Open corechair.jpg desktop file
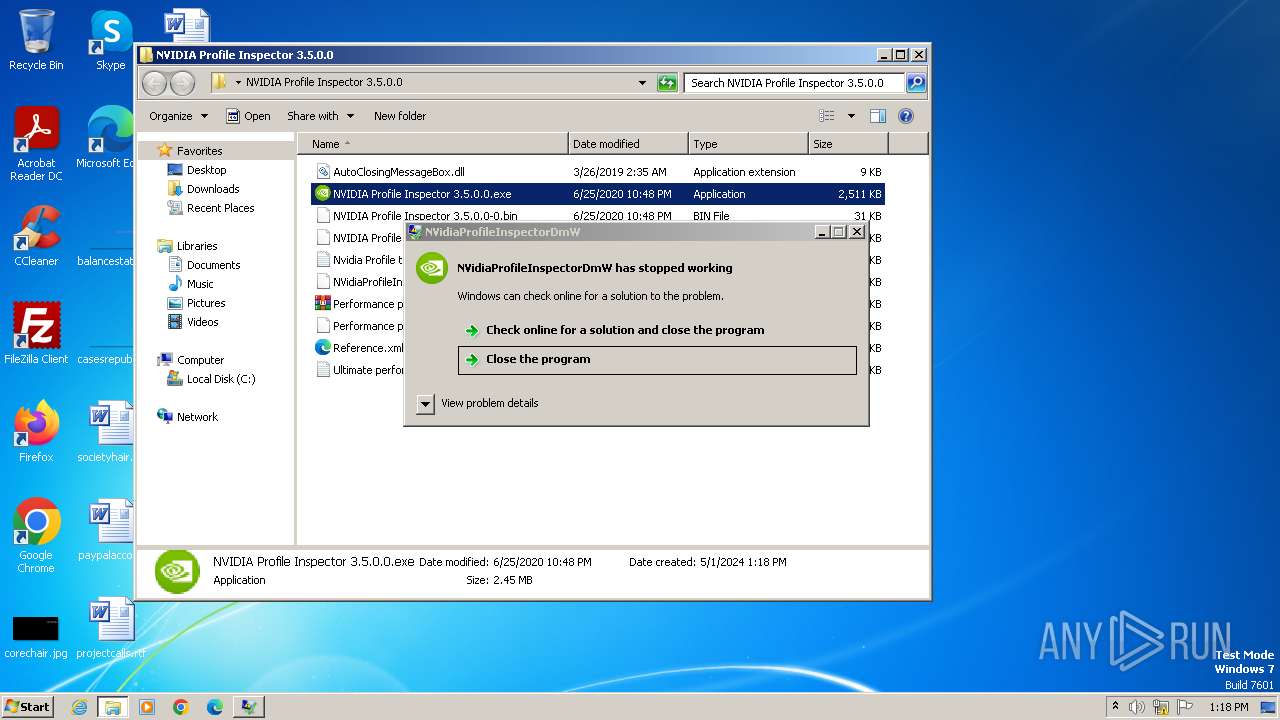Image resolution: width=1280 pixels, height=720 pixels. pyautogui.click(x=36, y=633)
